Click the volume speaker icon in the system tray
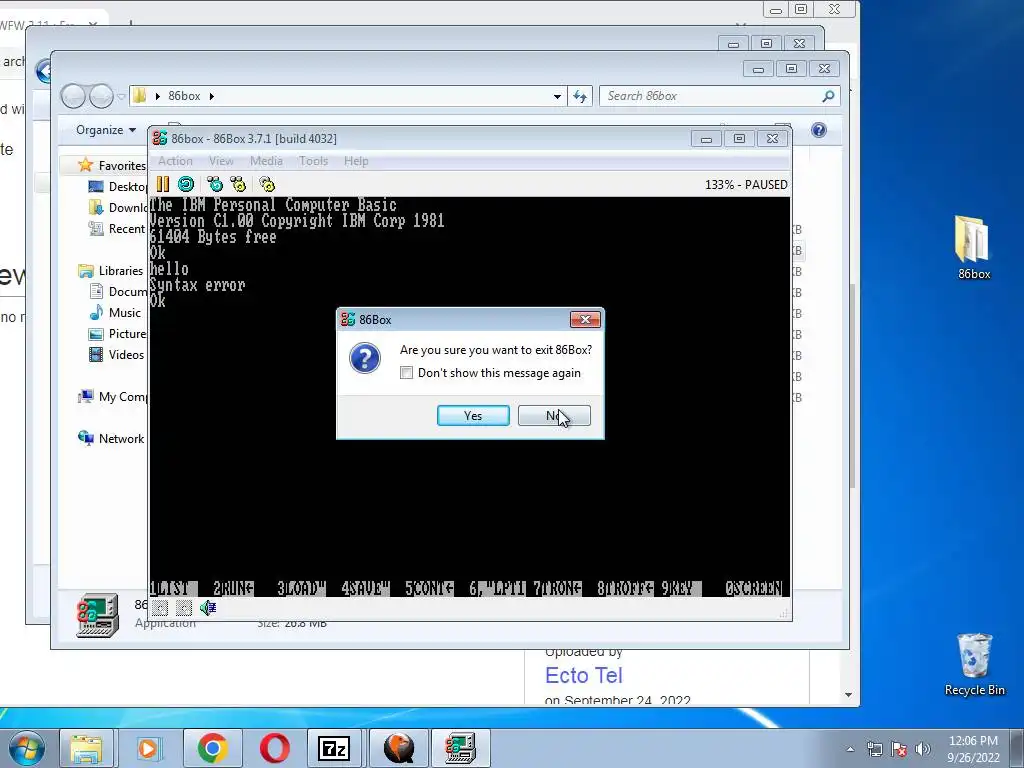Image resolution: width=1024 pixels, height=768 pixels. (923, 749)
